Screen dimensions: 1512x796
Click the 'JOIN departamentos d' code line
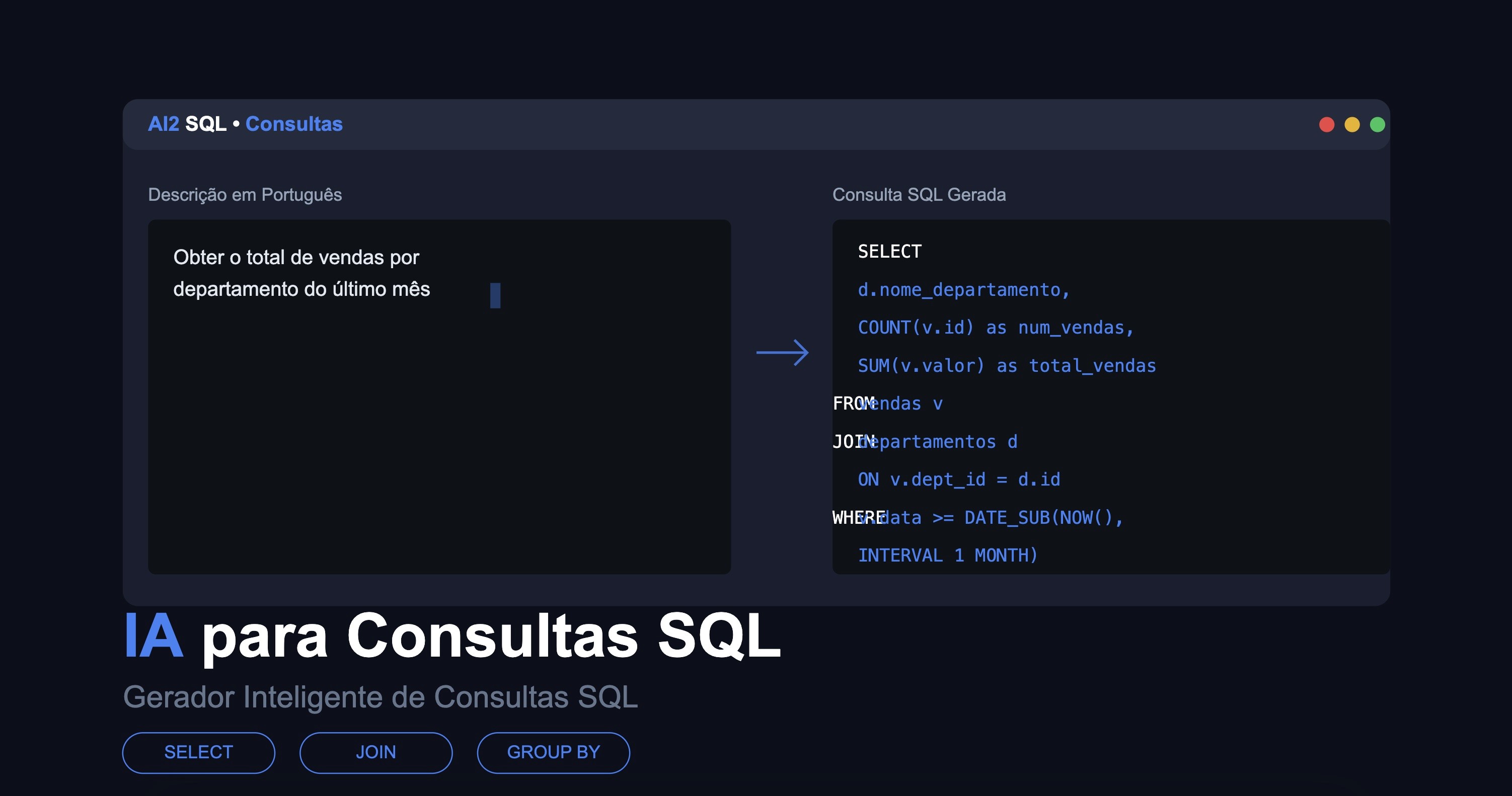925,442
